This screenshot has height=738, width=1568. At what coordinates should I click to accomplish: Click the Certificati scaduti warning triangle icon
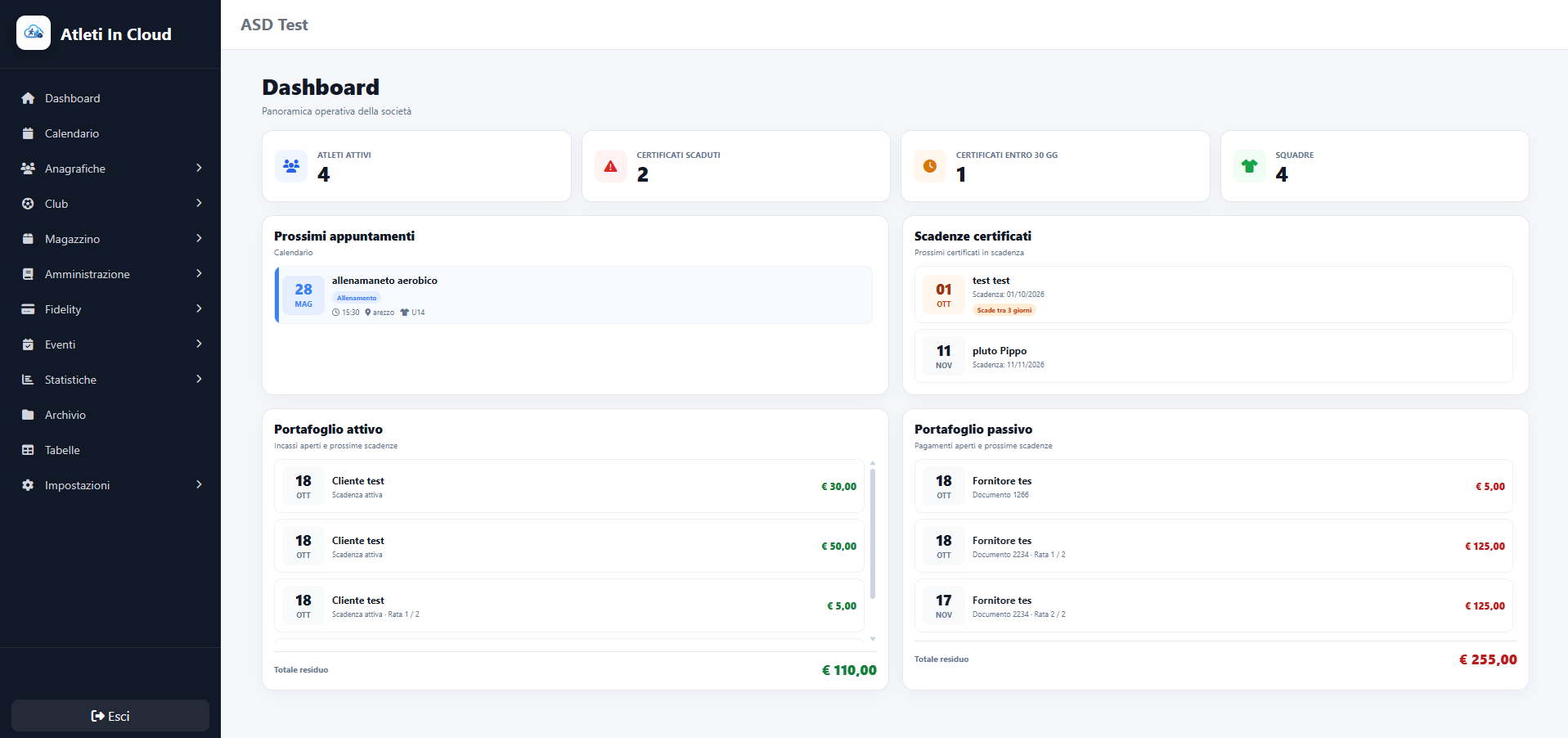tap(610, 166)
